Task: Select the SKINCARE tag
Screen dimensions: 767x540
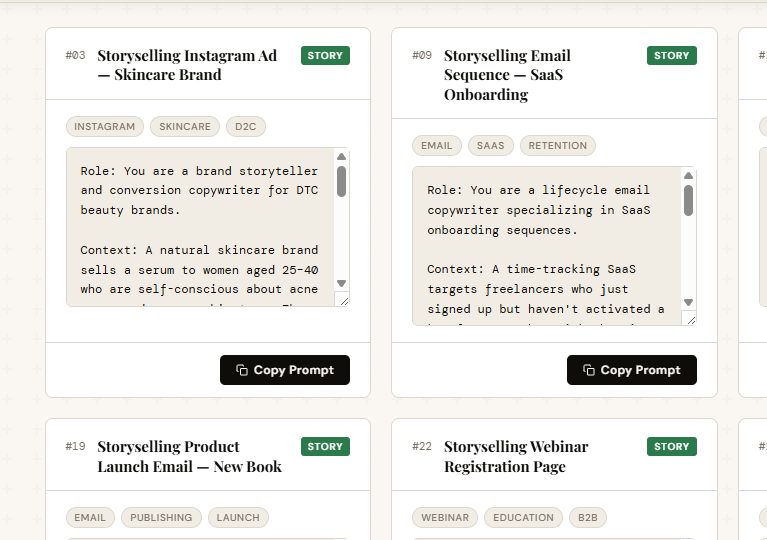Action: 185,127
